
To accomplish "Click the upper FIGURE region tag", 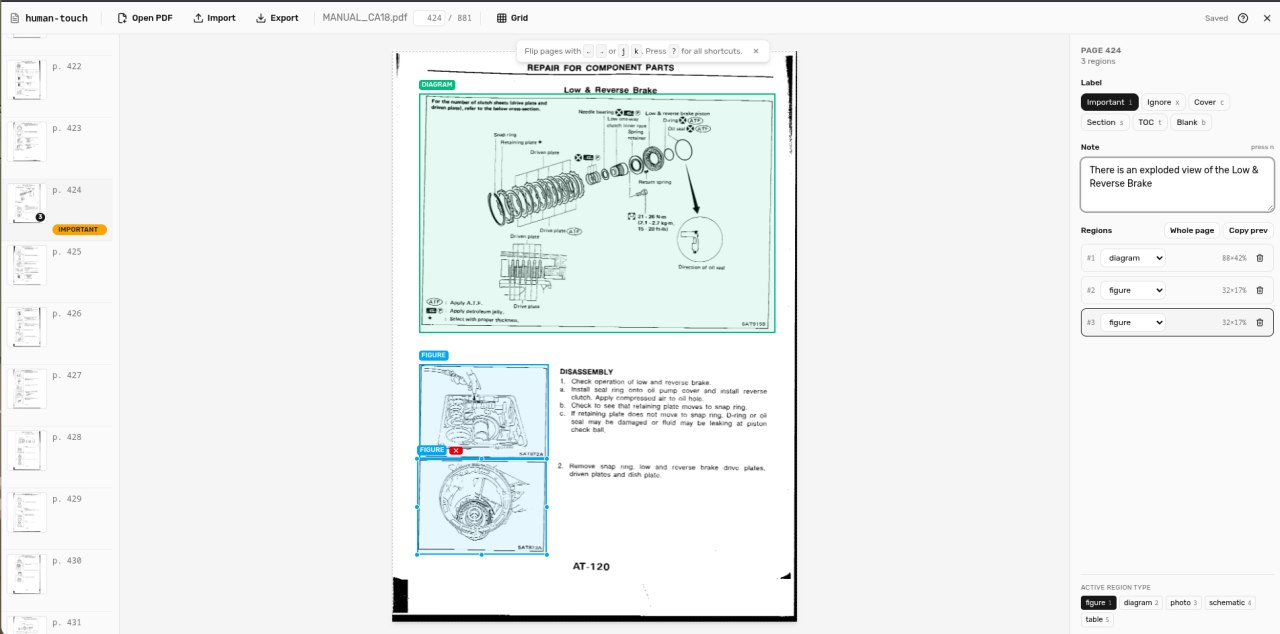I will click(x=433, y=356).
